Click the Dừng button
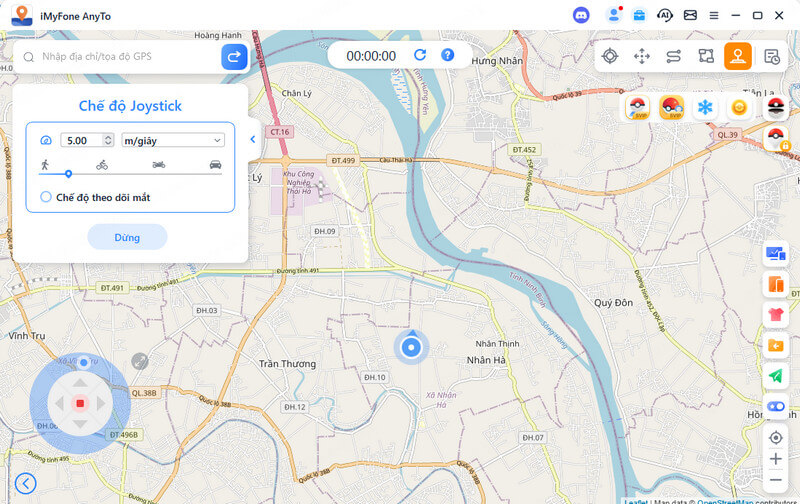Screen dimensions: 800x504 click(x=127, y=237)
